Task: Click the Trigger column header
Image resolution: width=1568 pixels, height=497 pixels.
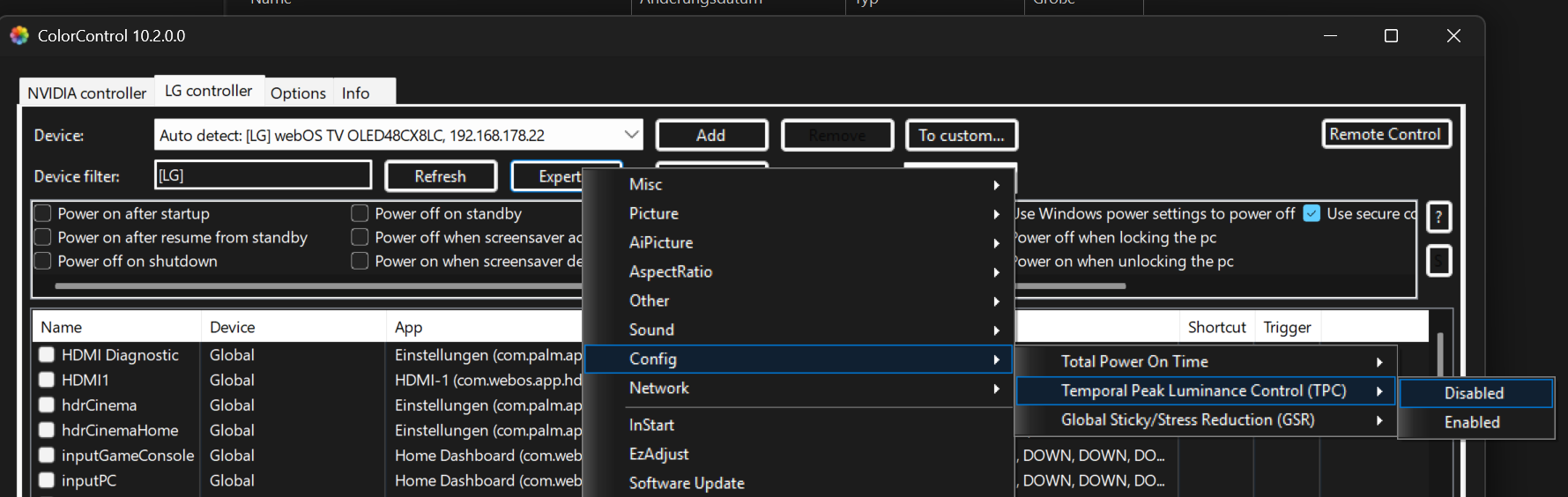Action: (1288, 327)
